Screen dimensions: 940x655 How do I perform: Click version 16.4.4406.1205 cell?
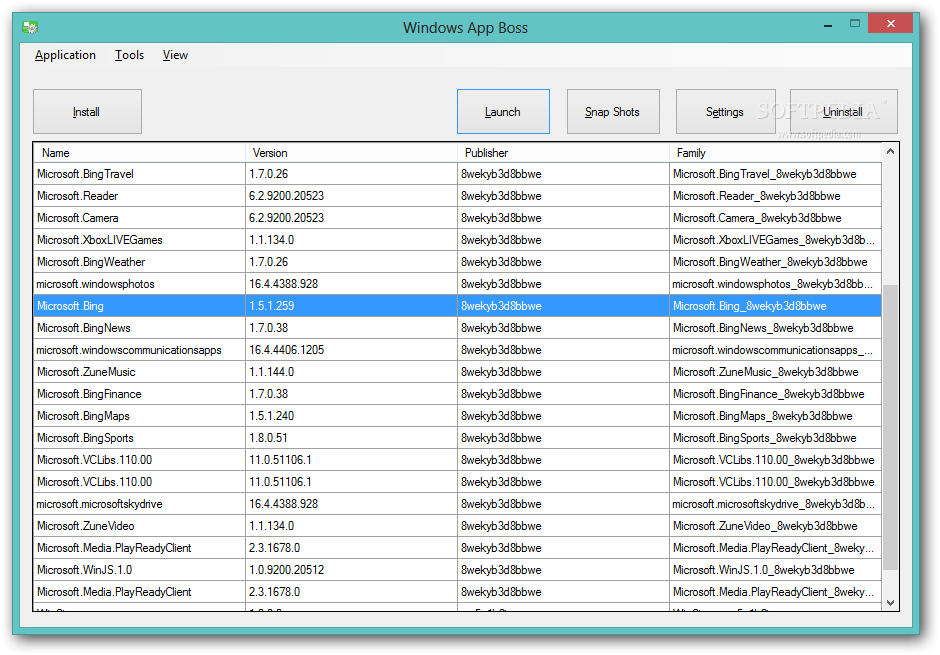coord(351,350)
